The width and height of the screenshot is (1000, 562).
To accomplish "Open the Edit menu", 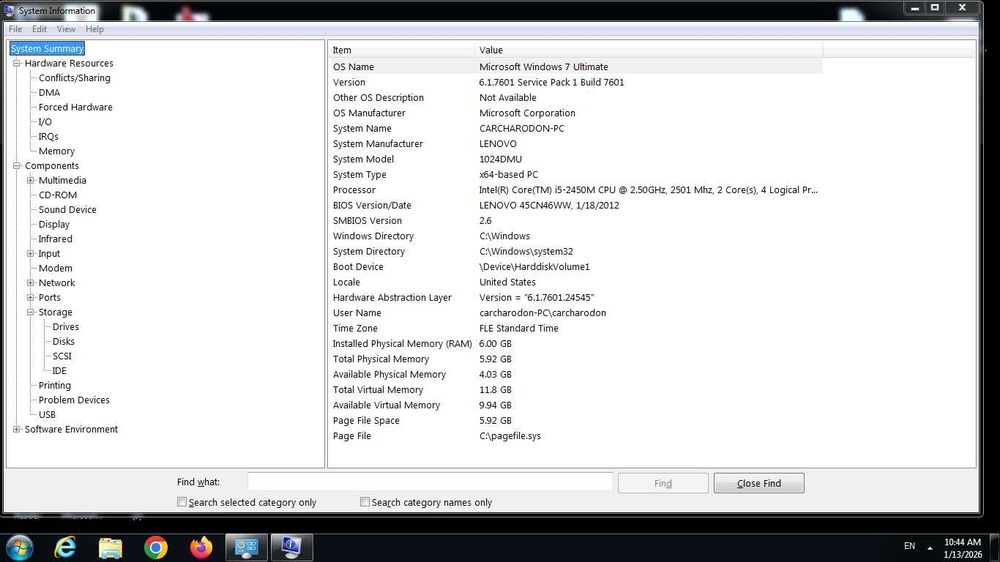I will tap(40, 29).
